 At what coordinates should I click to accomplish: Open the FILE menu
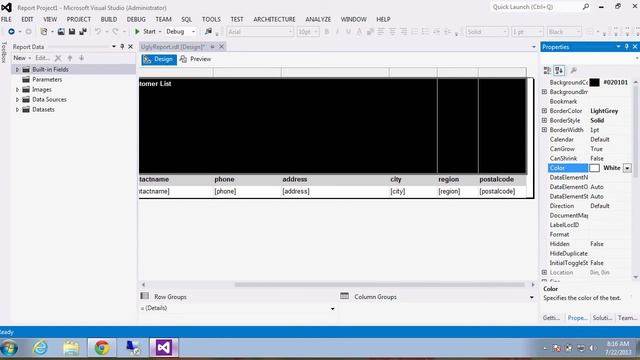pyautogui.click(x=6, y=19)
